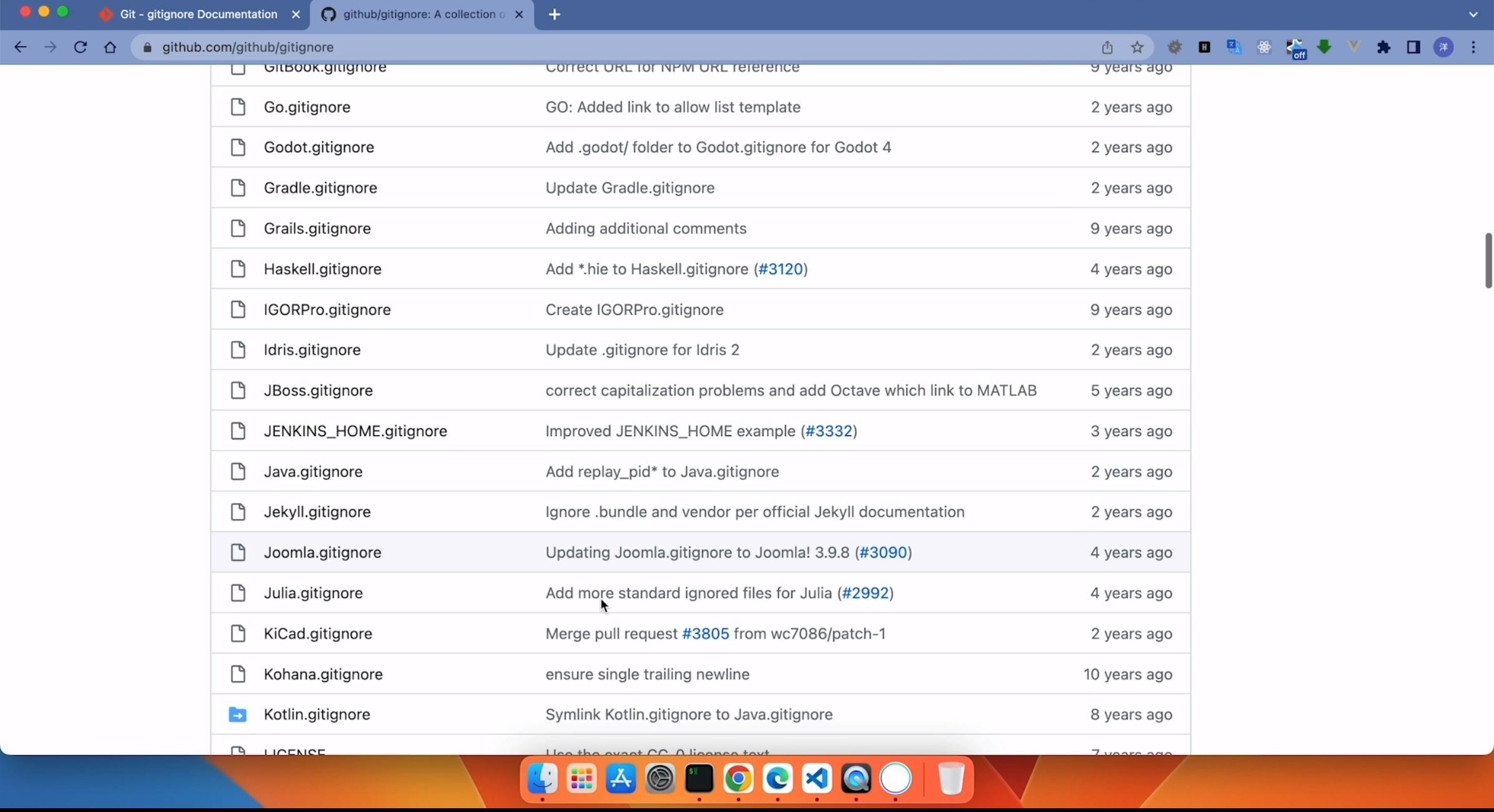The image size is (1494, 812).
Task: Open the browser profile avatar menu
Action: pos(1444,47)
